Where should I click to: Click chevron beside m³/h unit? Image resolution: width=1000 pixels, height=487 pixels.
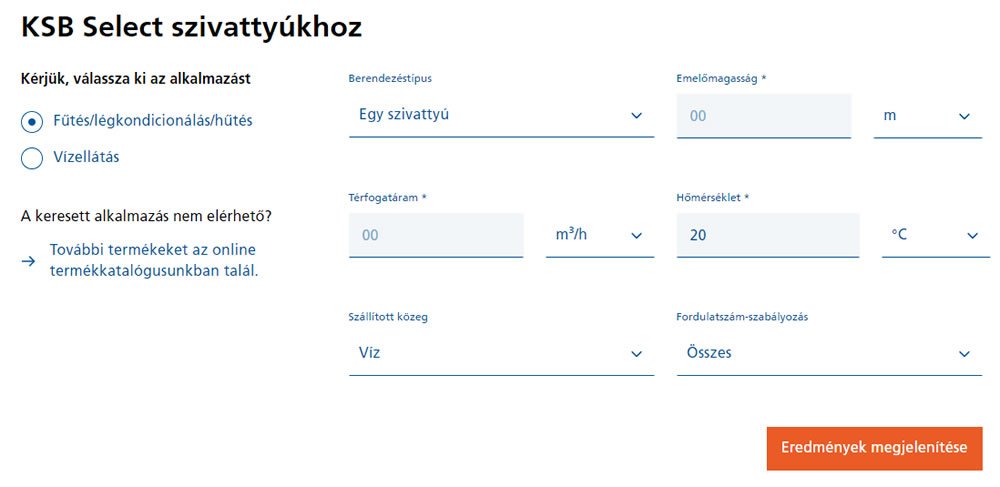coord(636,236)
